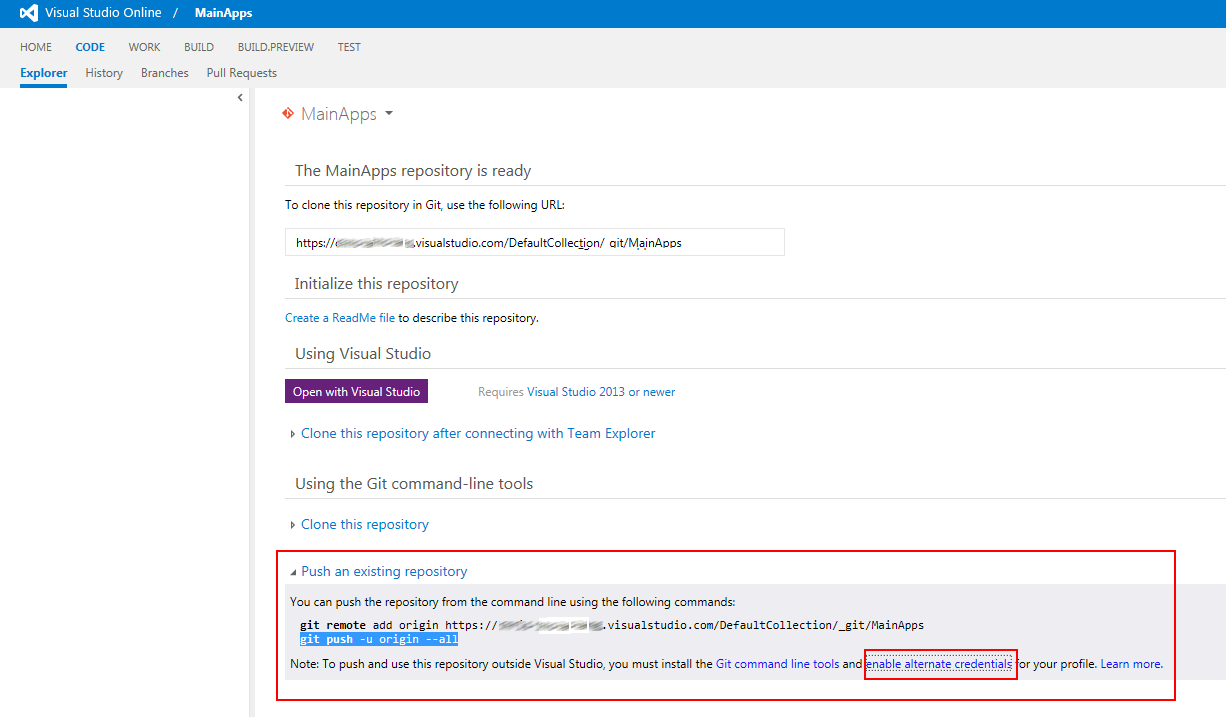This screenshot has width=1226, height=717.
Task: Click the Visual Studio Online title
Action: pyautogui.click(x=103, y=13)
